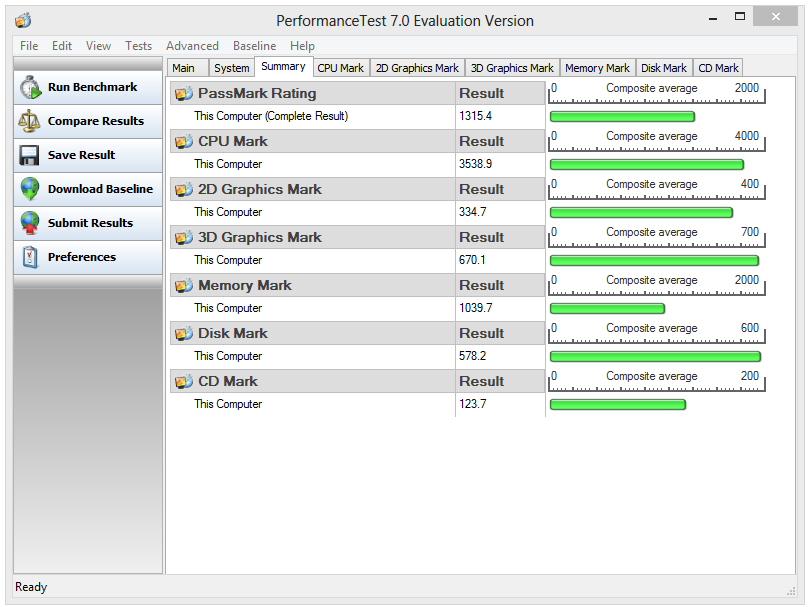Click the 'Ready' status bar text
The image size is (808, 607).
(31, 587)
